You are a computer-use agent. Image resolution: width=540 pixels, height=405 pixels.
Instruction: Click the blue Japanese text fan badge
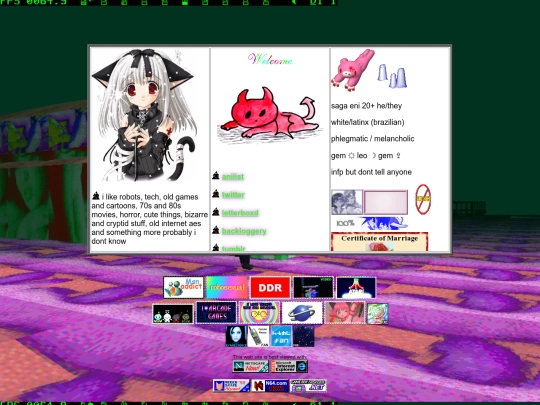tap(281, 336)
